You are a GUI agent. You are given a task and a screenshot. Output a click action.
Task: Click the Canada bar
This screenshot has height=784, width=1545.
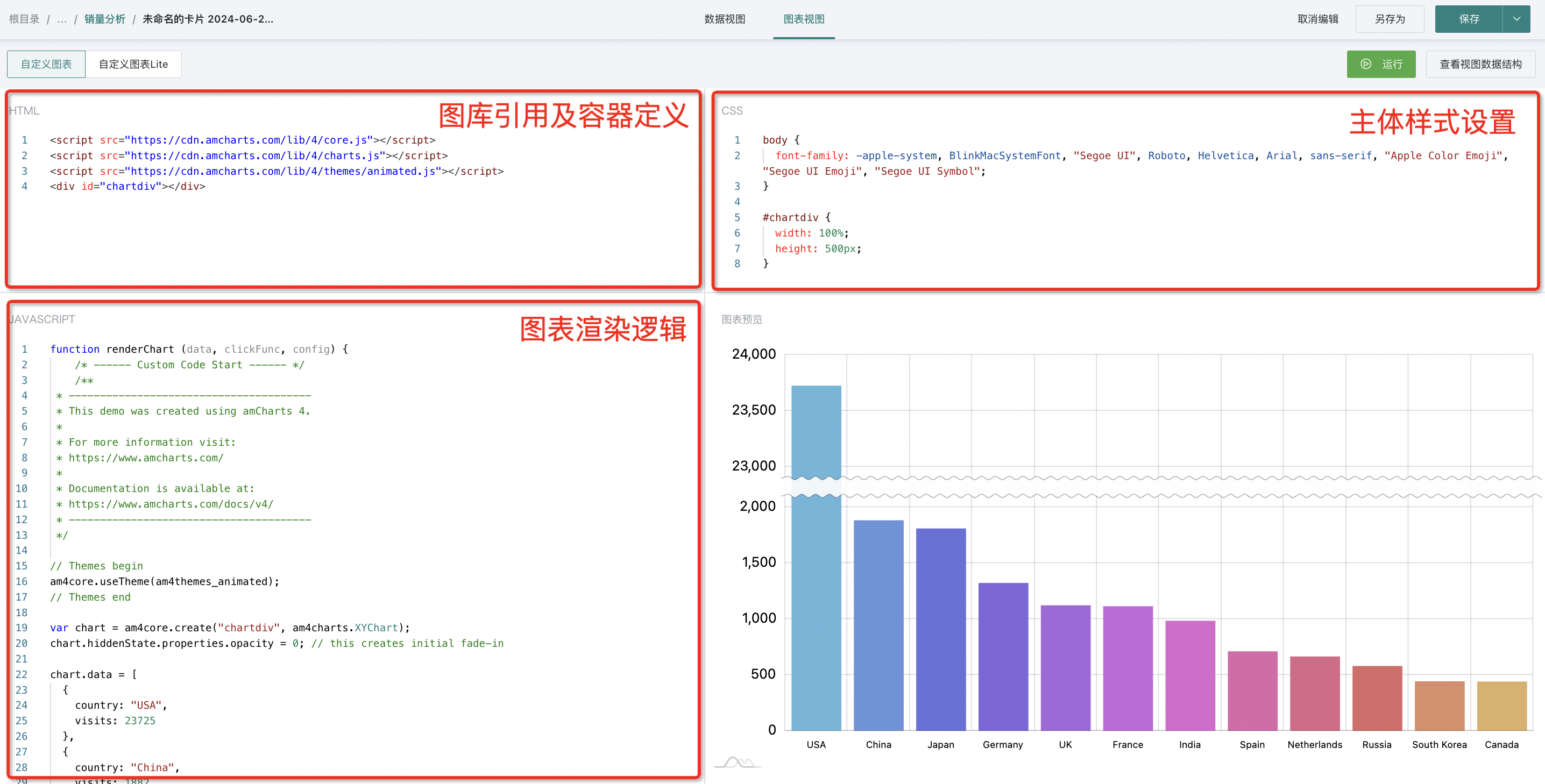point(1503,705)
